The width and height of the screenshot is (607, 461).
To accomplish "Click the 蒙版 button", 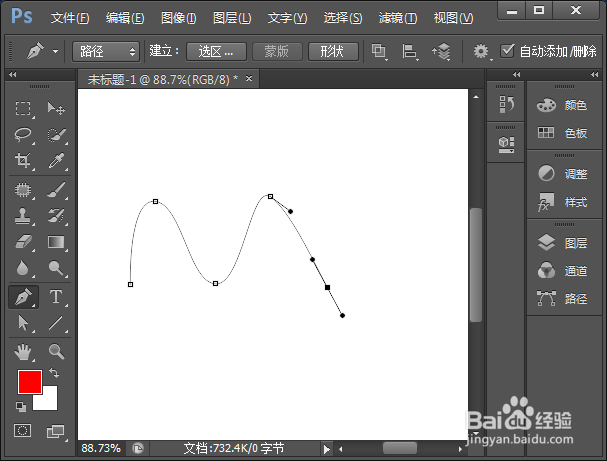I will (277, 51).
